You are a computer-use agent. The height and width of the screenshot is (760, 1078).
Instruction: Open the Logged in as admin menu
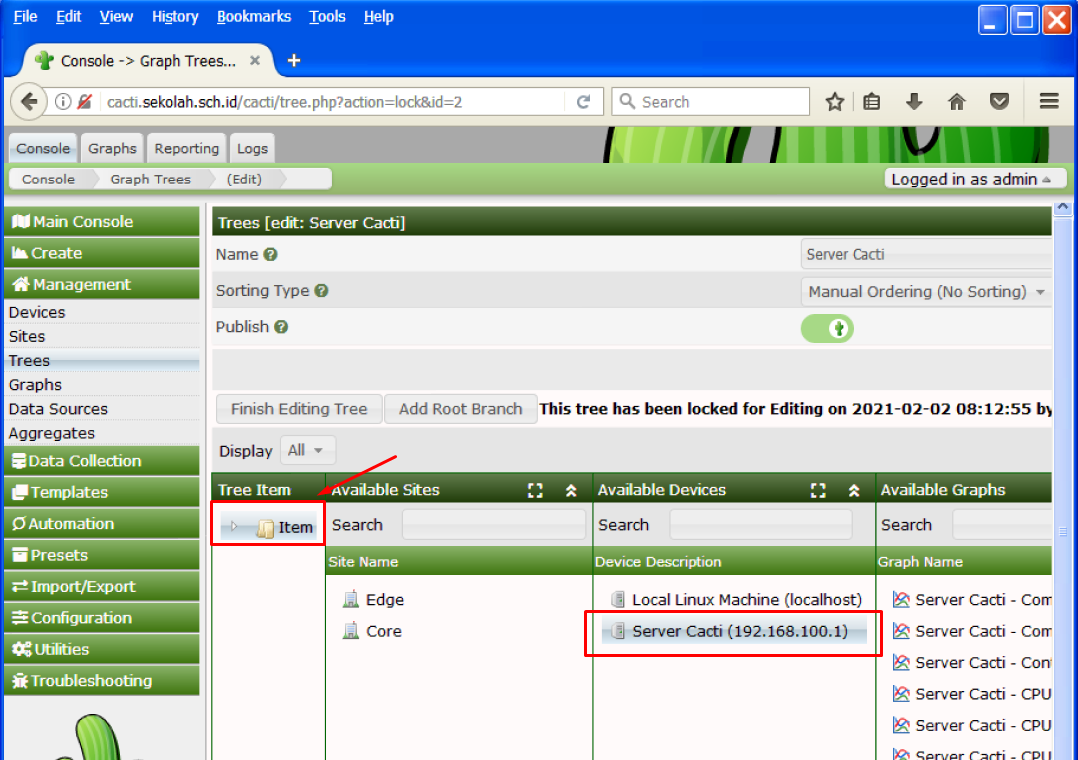pyautogui.click(x=970, y=179)
